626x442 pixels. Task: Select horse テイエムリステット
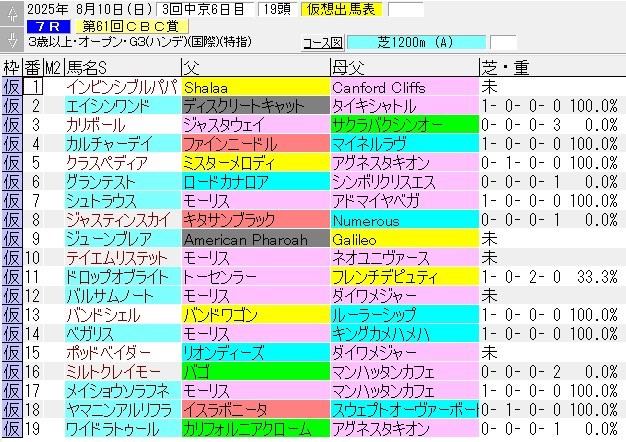[123, 258]
